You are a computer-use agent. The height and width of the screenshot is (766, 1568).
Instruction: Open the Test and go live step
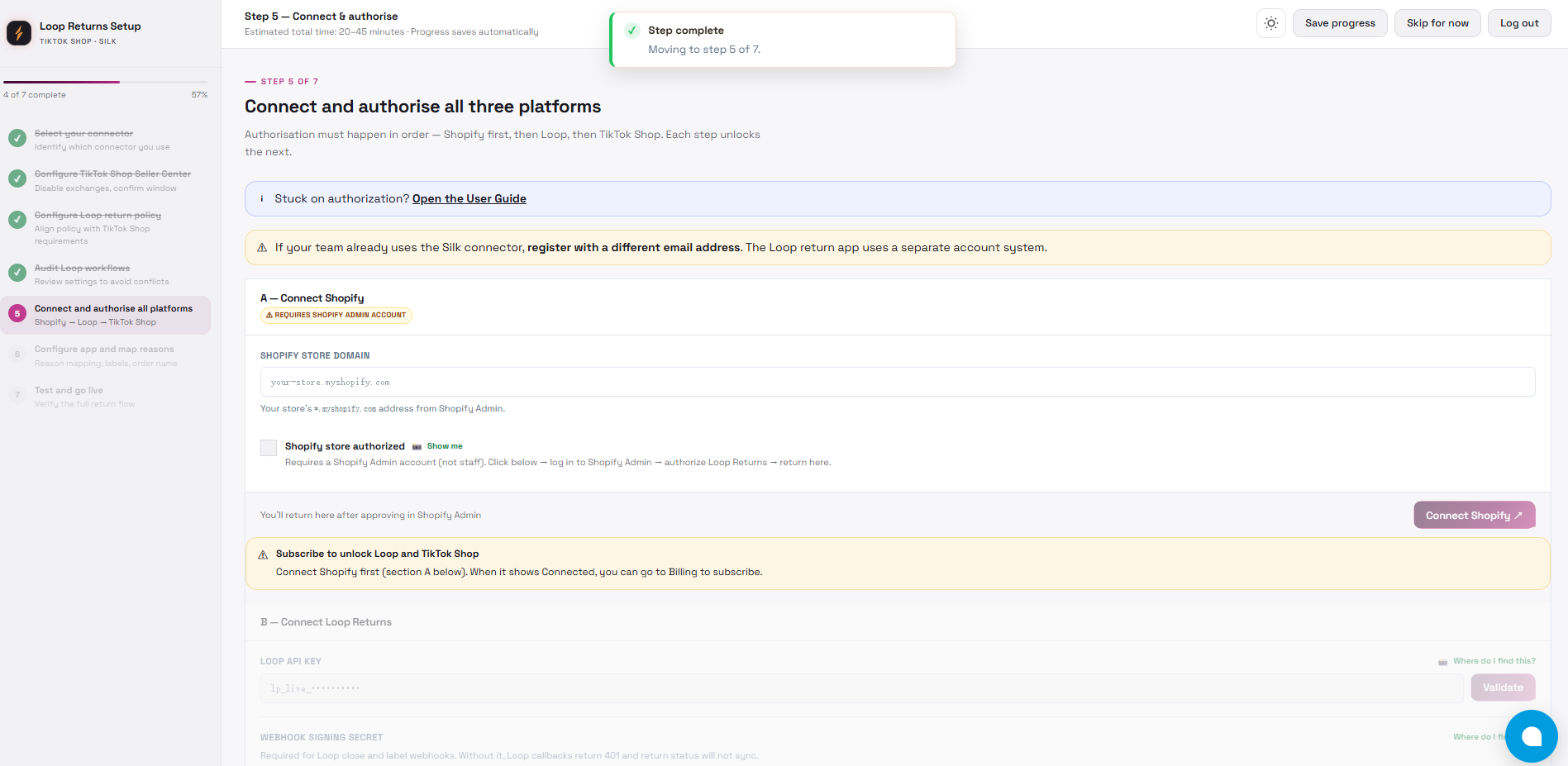(107, 397)
